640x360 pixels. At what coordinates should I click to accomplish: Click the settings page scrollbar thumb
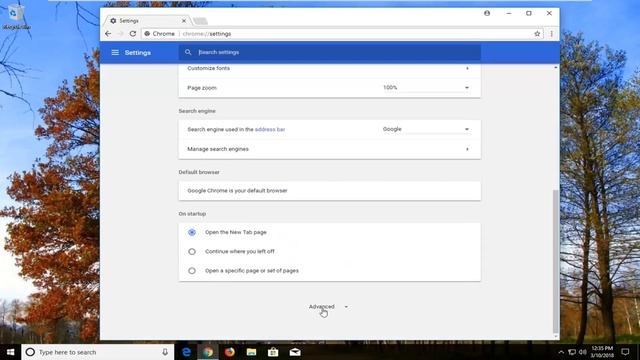[556, 261]
